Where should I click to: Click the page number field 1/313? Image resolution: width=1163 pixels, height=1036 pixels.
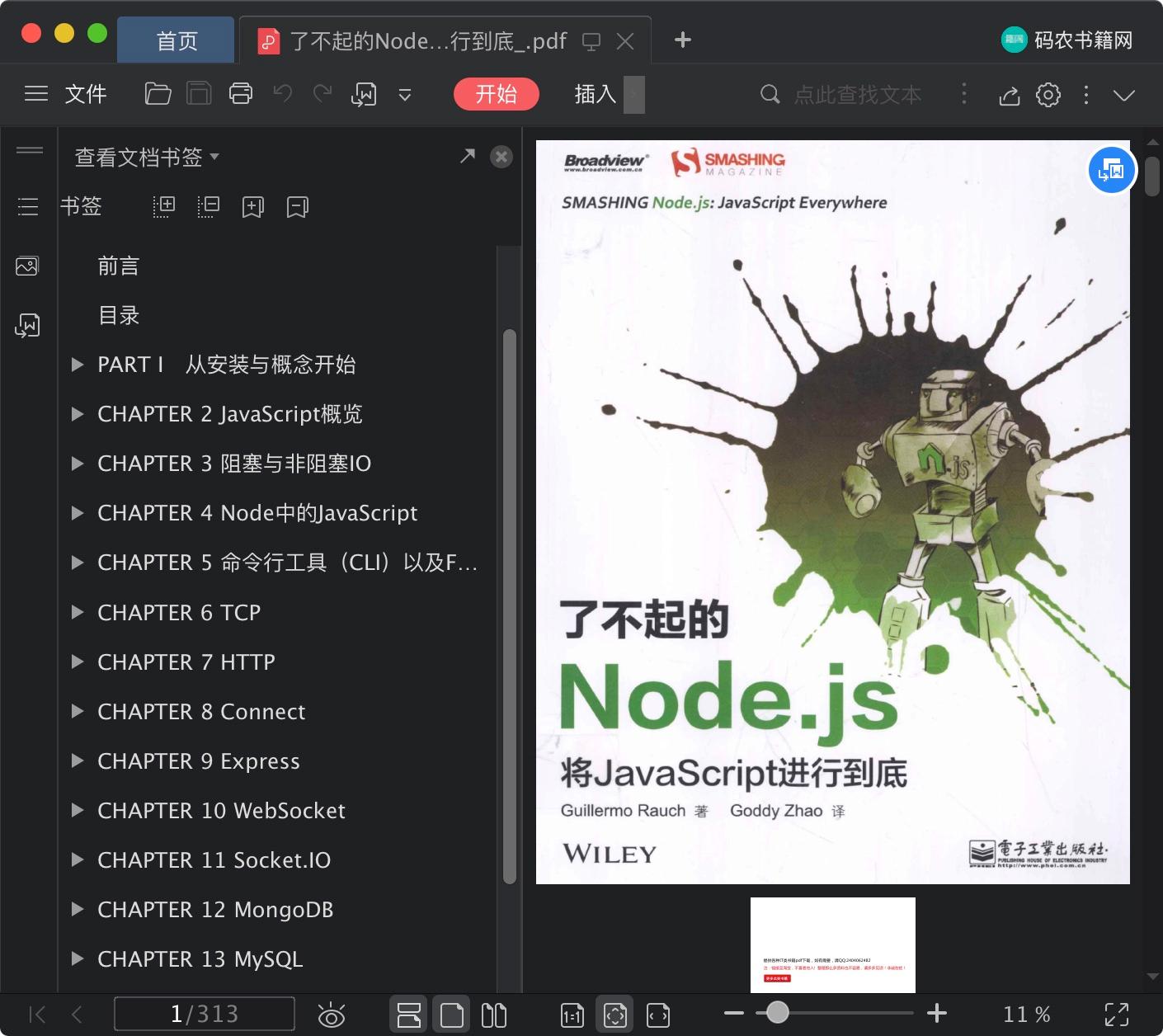tap(204, 1014)
